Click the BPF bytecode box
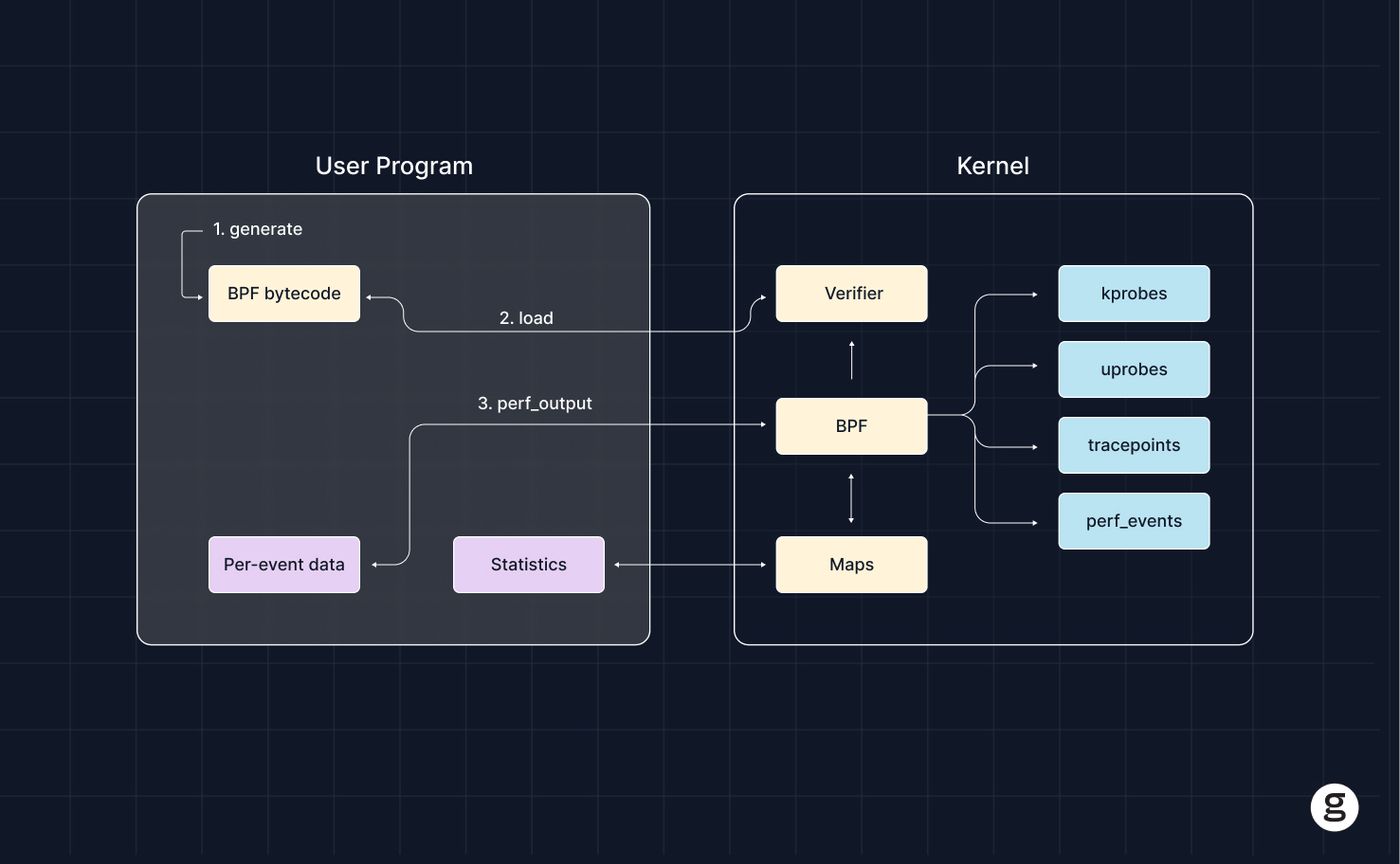The image size is (1400, 864). [x=284, y=293]
